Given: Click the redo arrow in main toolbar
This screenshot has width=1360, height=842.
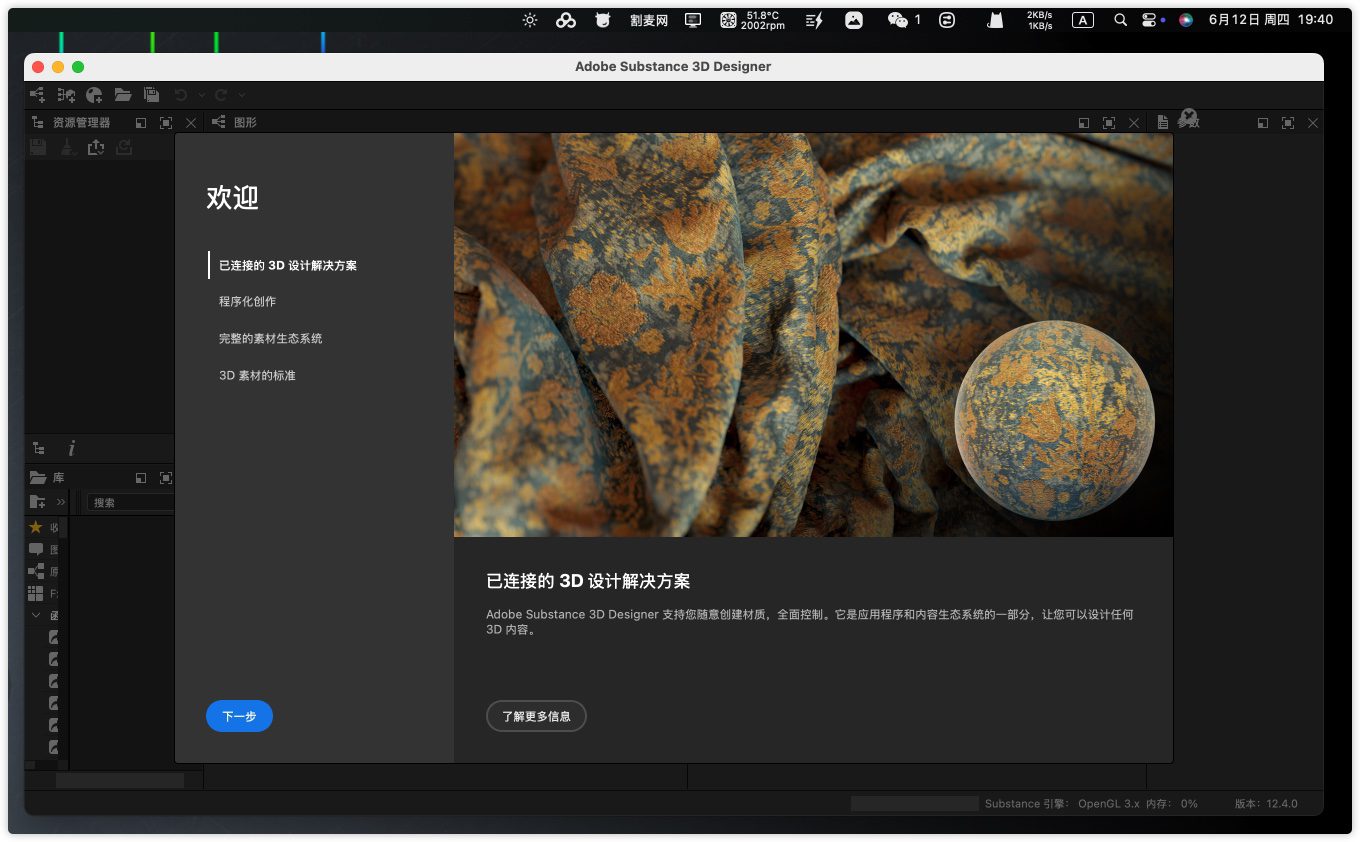Looking at the screenshot, I should pos(221,95).
